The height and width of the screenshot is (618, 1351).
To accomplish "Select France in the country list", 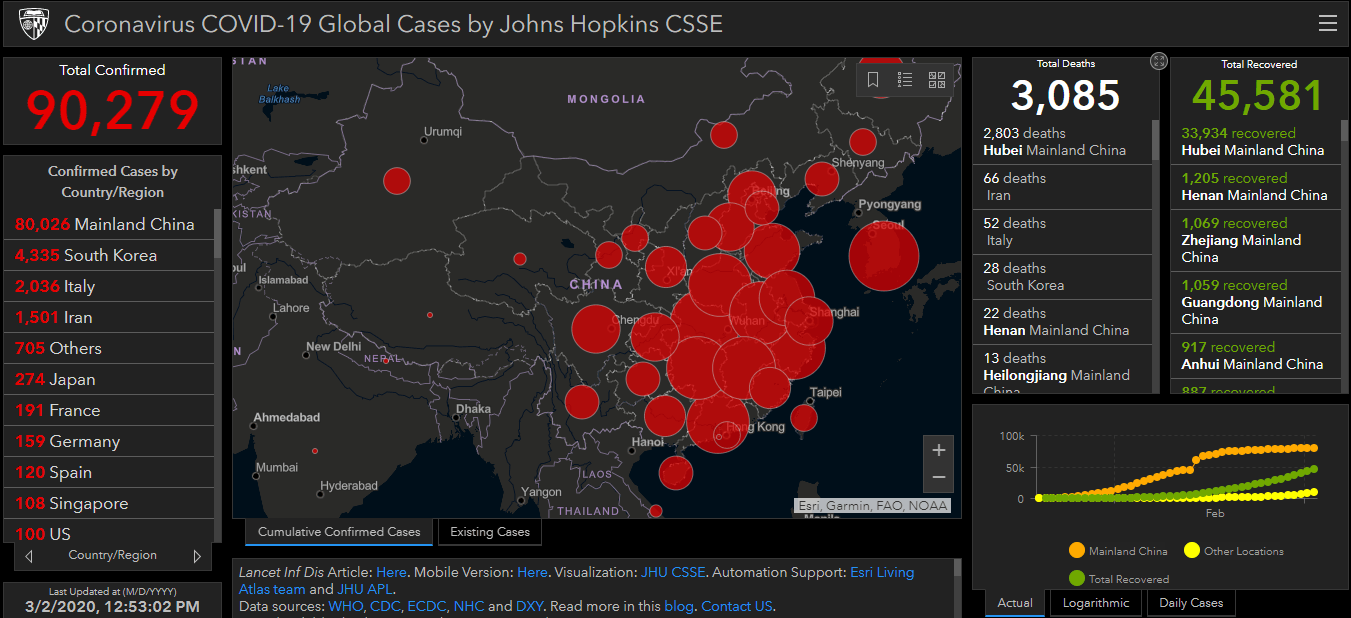I will tap(109, 411).
